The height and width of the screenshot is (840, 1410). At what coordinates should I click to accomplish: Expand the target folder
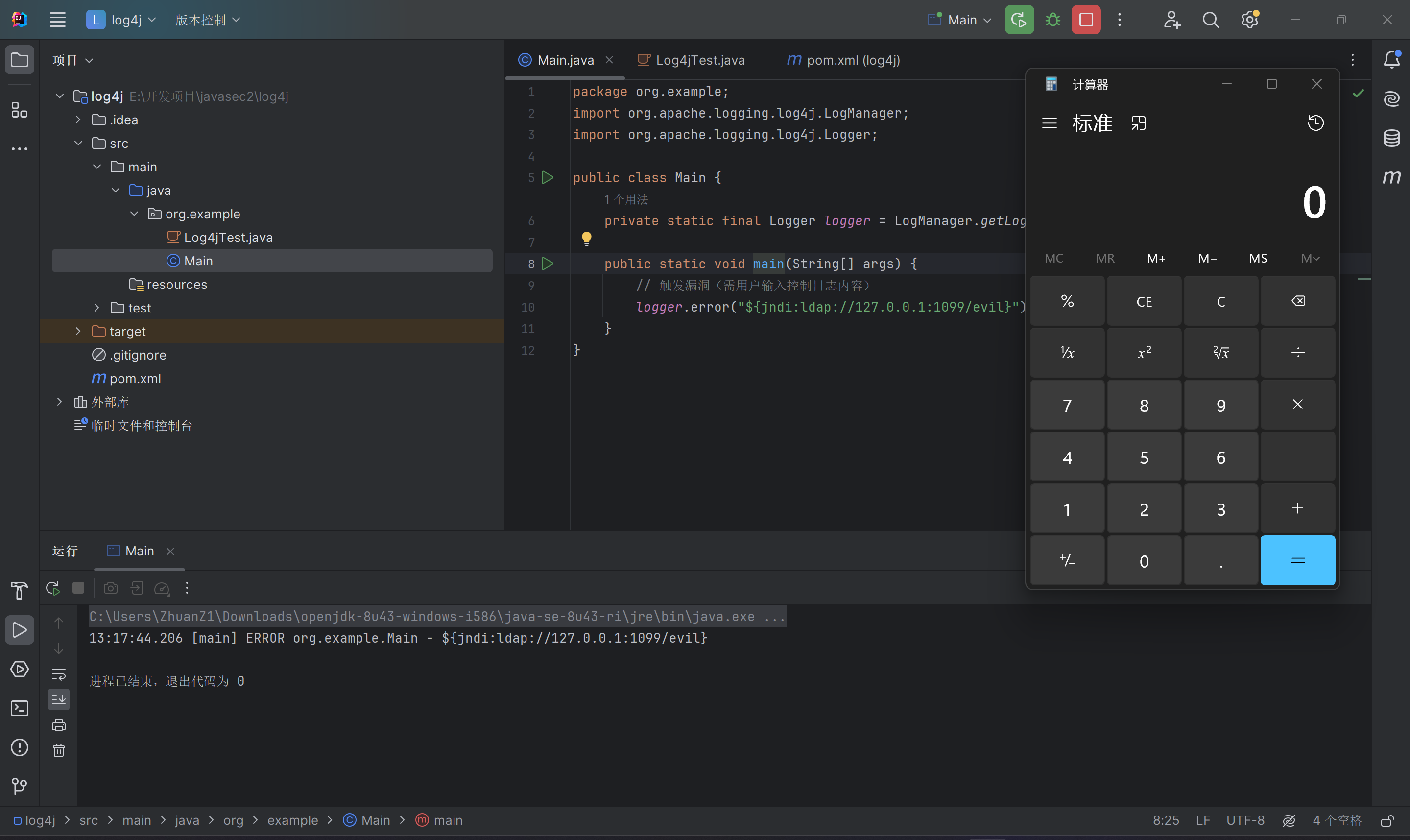[x=78, y=331]
